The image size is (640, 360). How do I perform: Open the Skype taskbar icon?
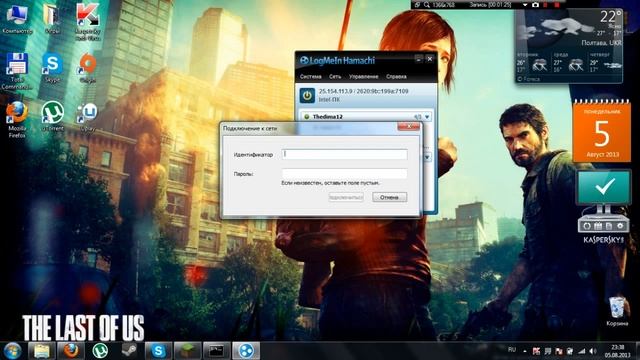[x=158, y=351]
